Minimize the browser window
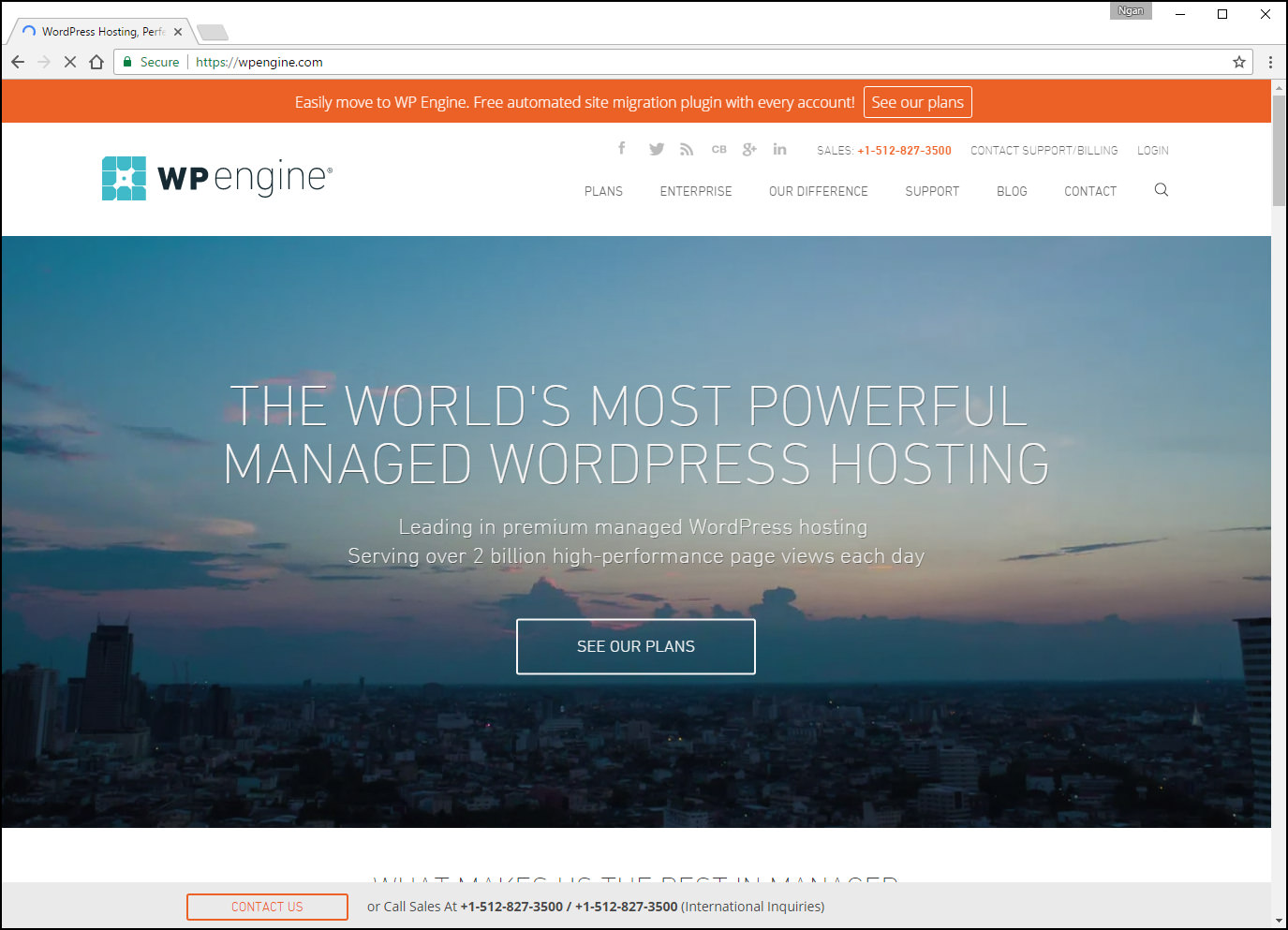1288x930 pixels. pos(1180,14)
